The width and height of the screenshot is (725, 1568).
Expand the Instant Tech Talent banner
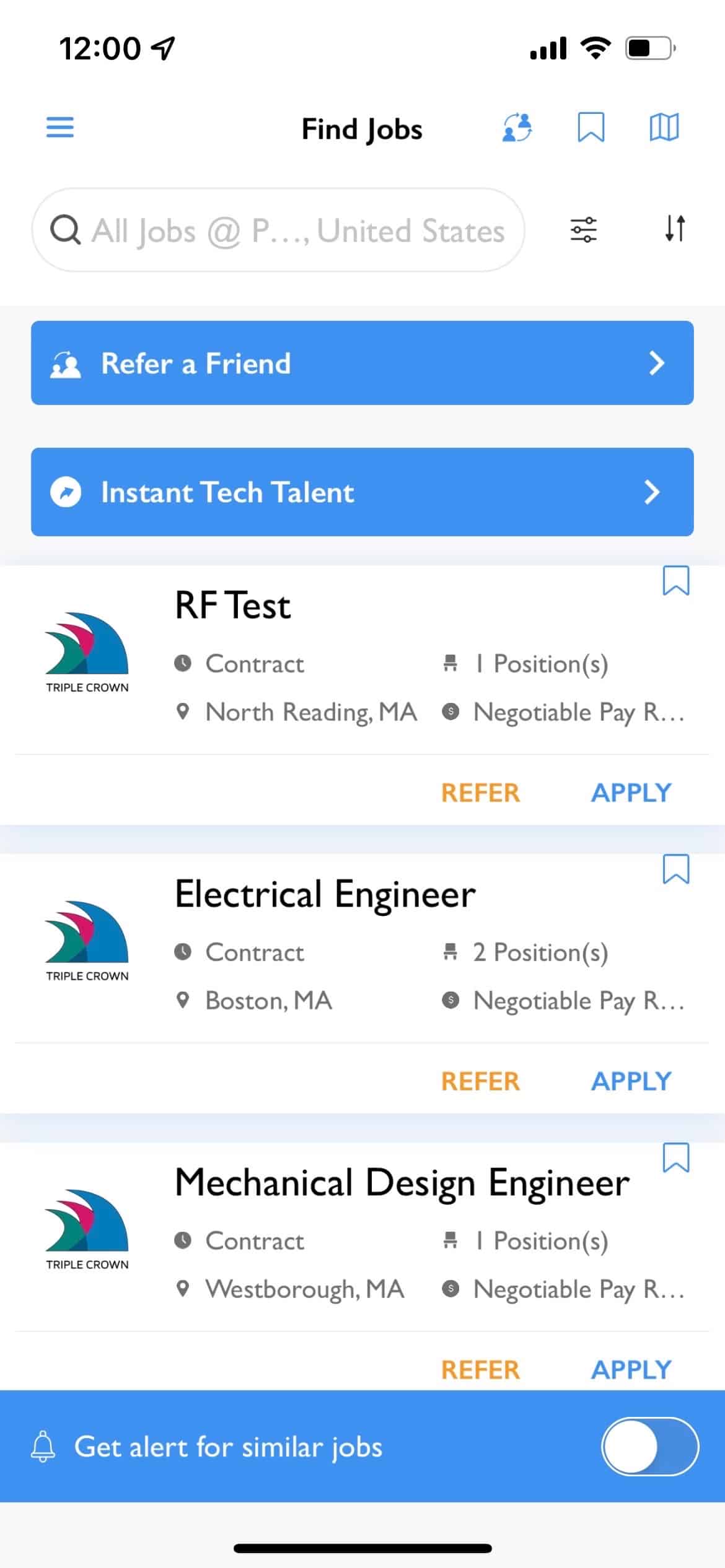click(x=362, y=492)
